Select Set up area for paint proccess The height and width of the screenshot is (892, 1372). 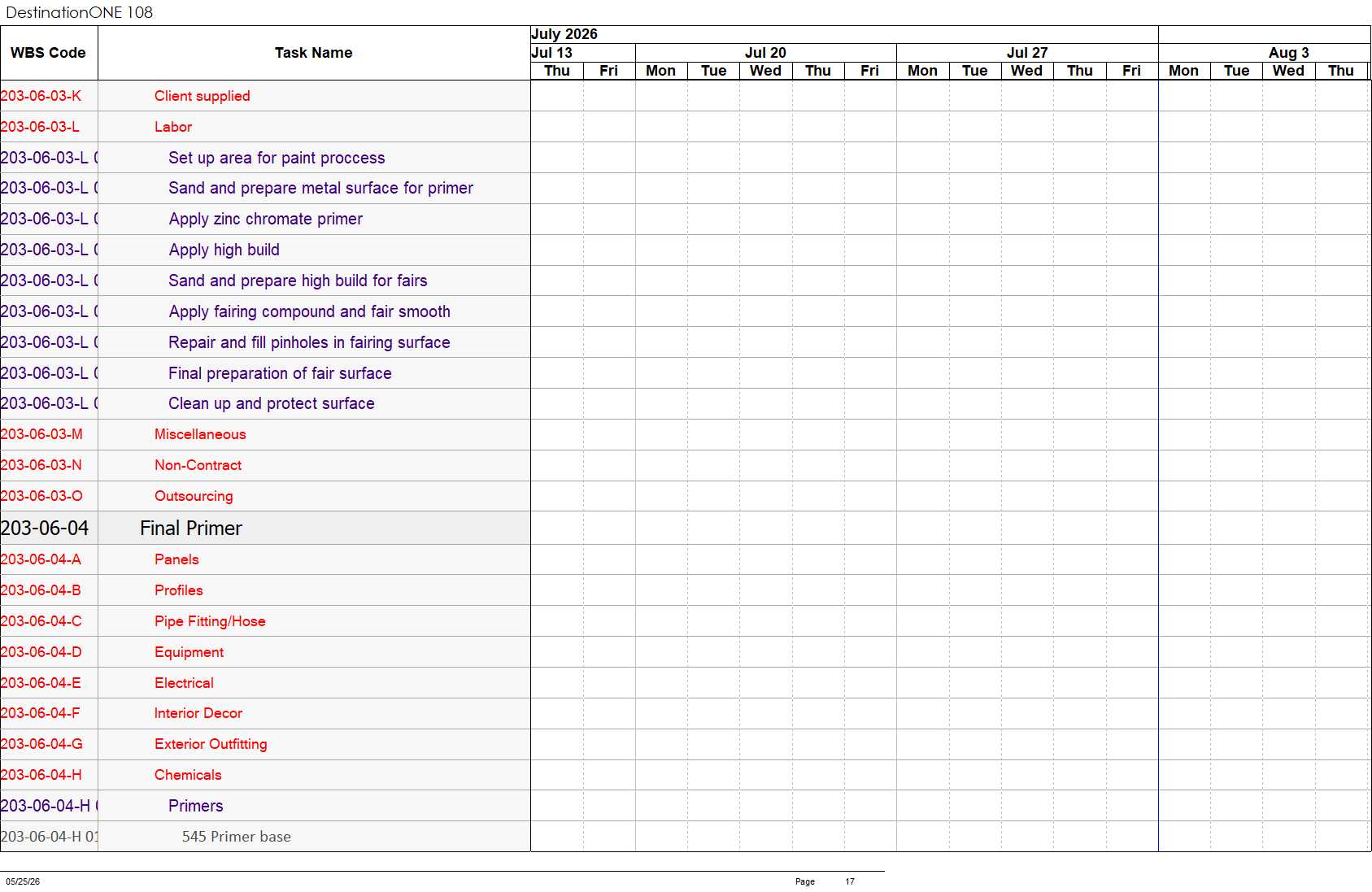(277, 158)
